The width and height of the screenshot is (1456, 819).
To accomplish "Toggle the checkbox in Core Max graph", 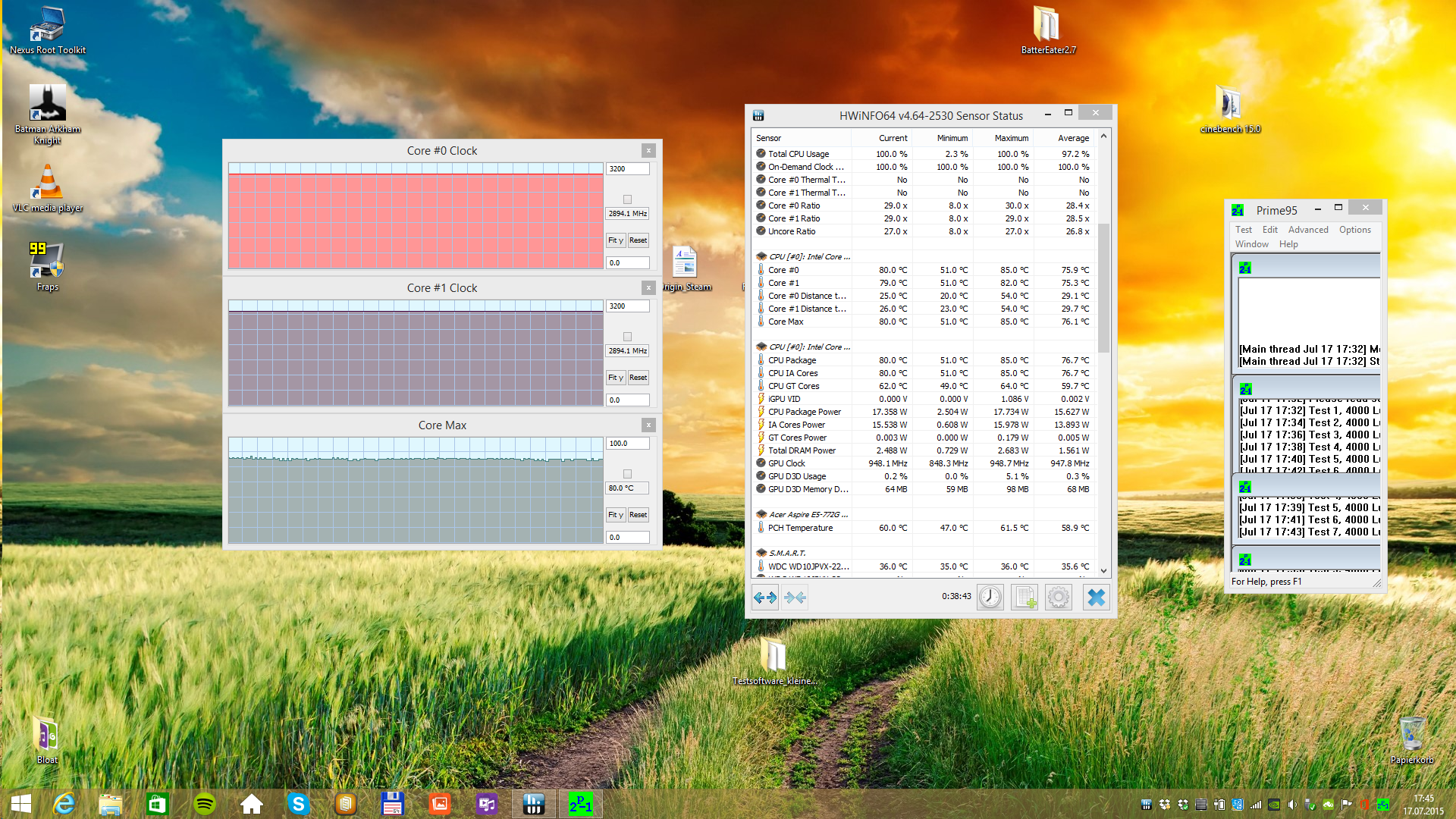I will (627, 474).
